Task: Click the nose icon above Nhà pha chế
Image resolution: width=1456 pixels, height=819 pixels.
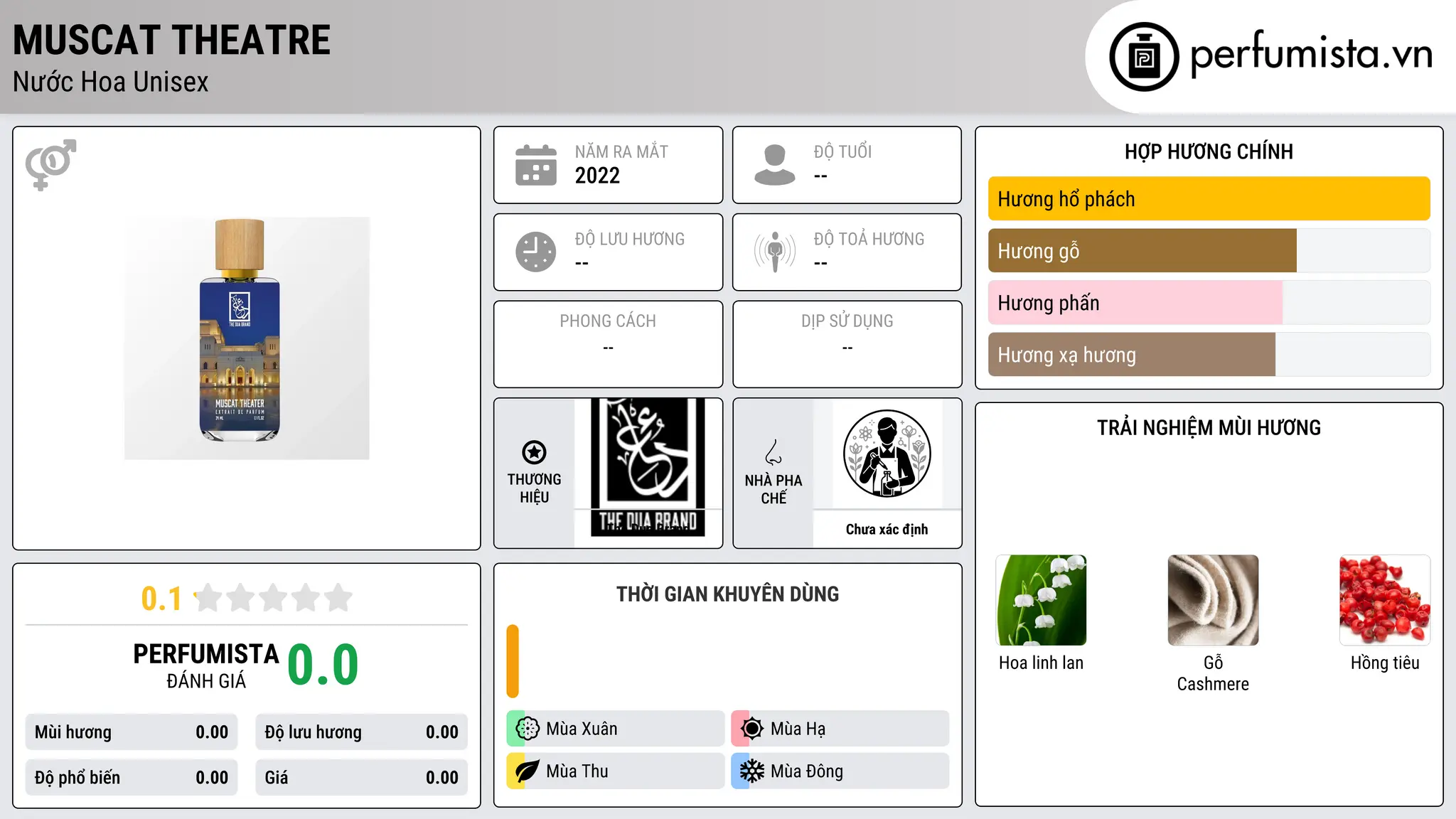Action: tap(773, 452)
